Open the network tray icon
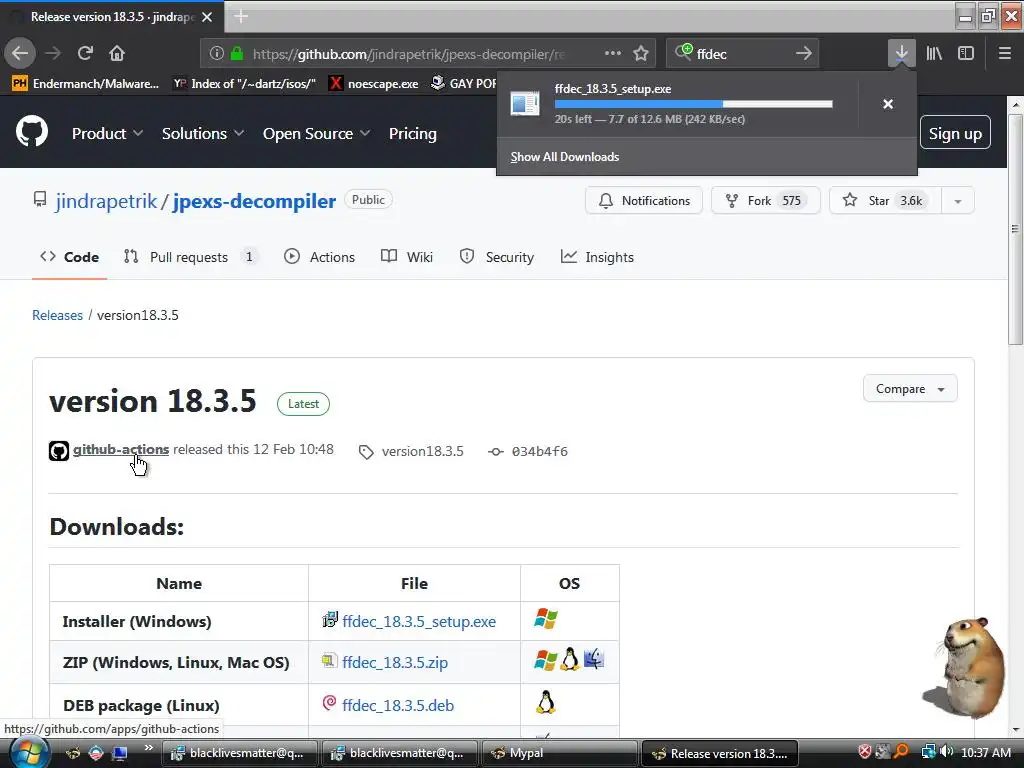The height and width of the screenshot is (768, 1024). [x=928, y=752]
